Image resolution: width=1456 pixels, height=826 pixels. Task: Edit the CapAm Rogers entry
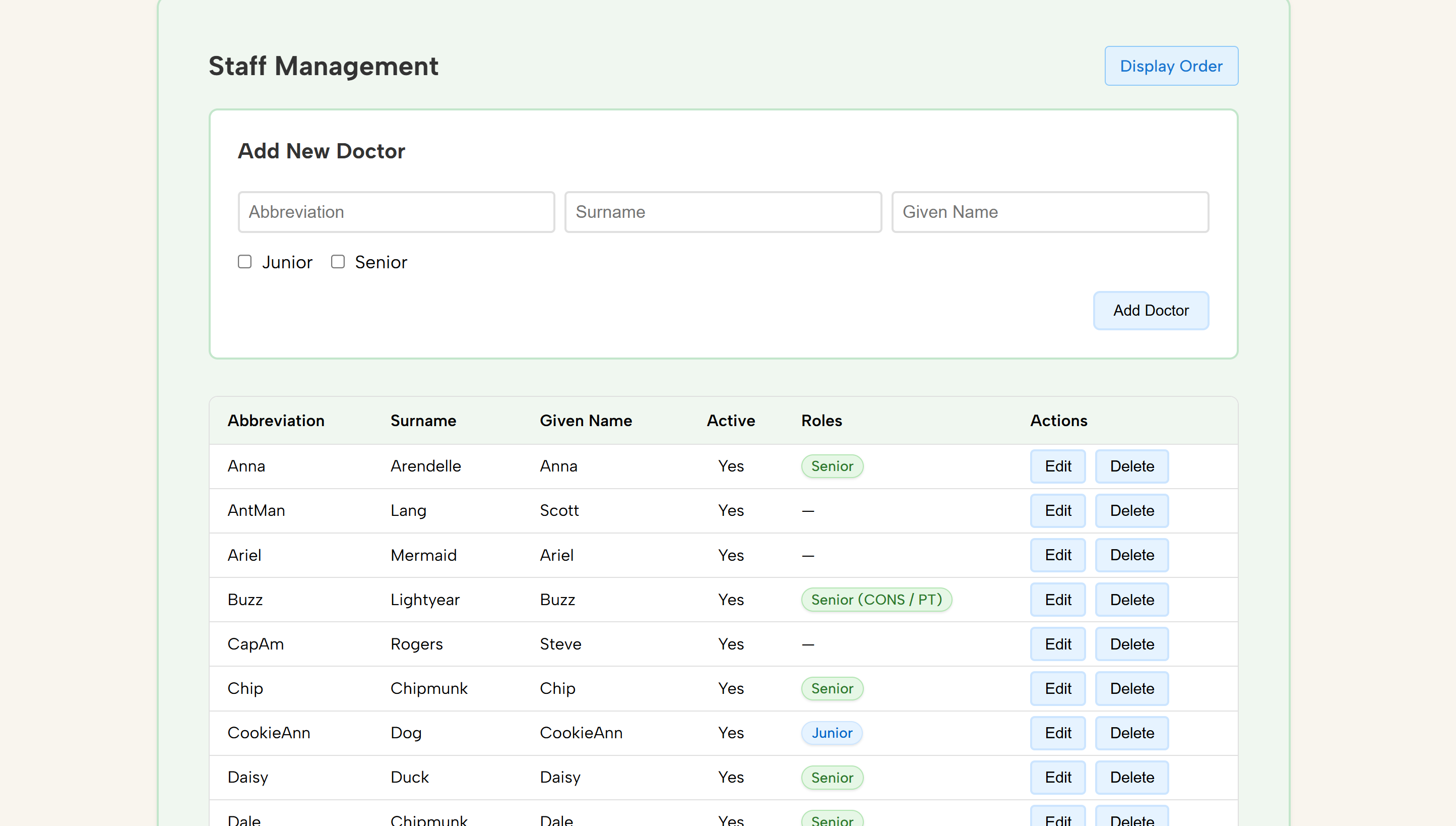[x=1057, y=644]
